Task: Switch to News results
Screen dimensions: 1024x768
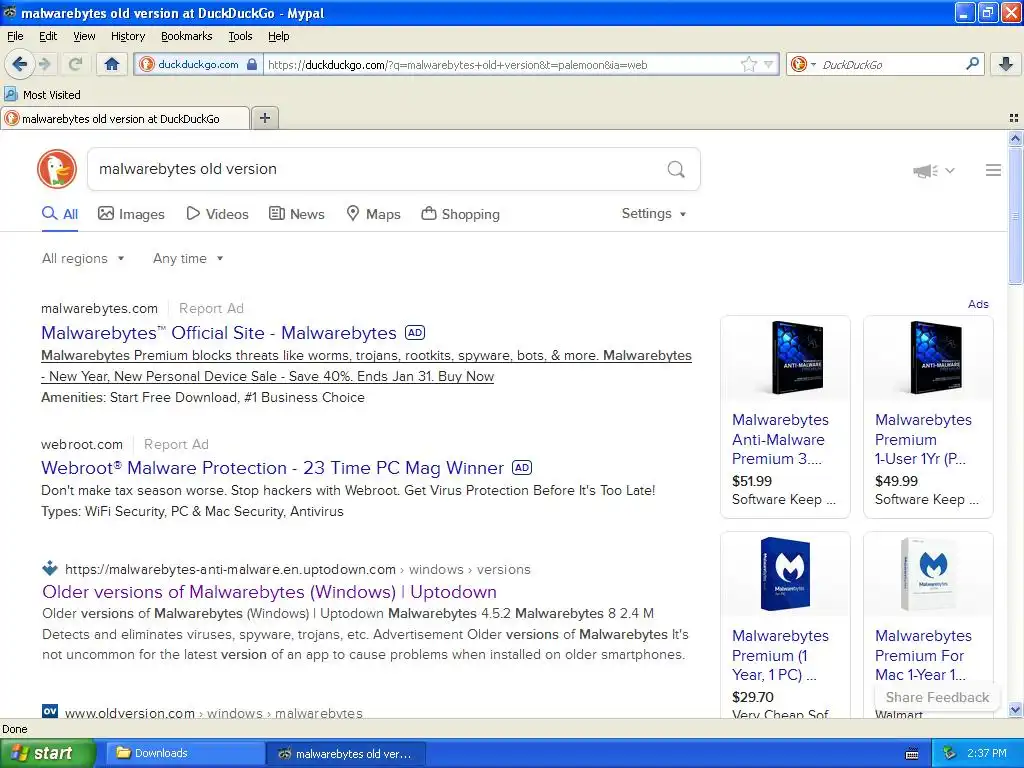Action: click(297, 214)
